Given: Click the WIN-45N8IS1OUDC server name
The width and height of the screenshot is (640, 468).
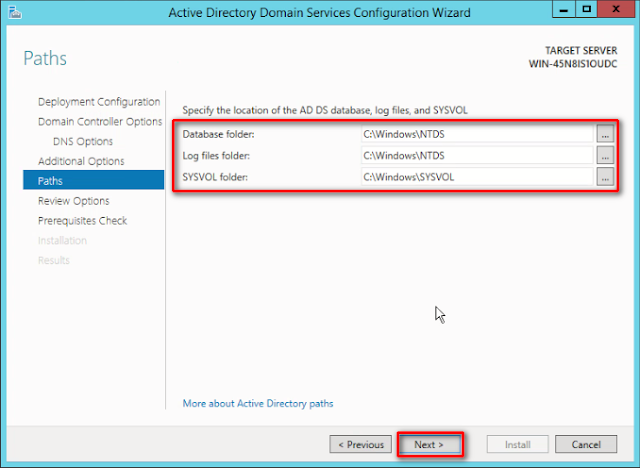Looking at the screenshot, I should click(573, 64).
